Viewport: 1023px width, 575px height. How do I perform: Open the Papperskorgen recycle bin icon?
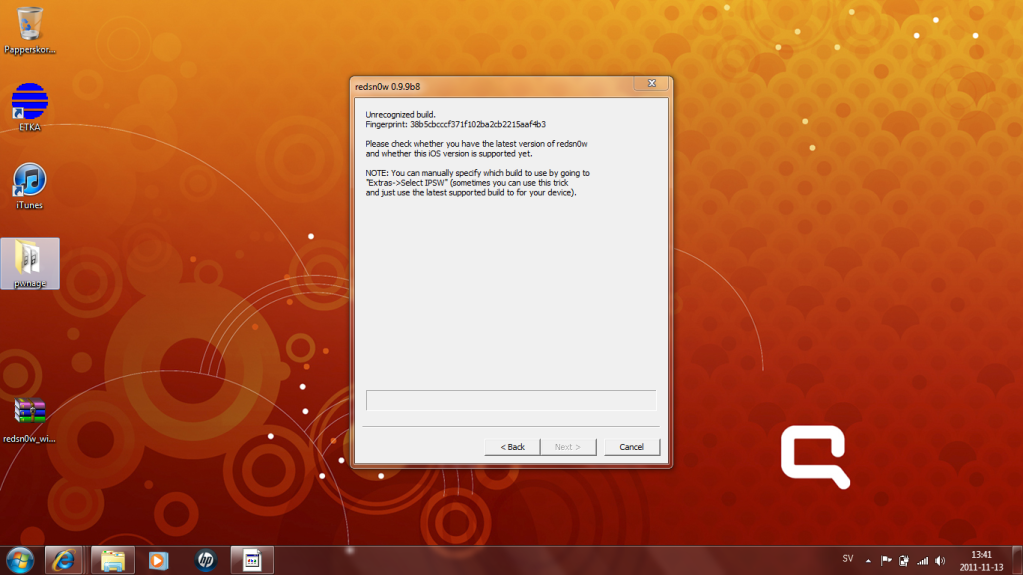29,30
